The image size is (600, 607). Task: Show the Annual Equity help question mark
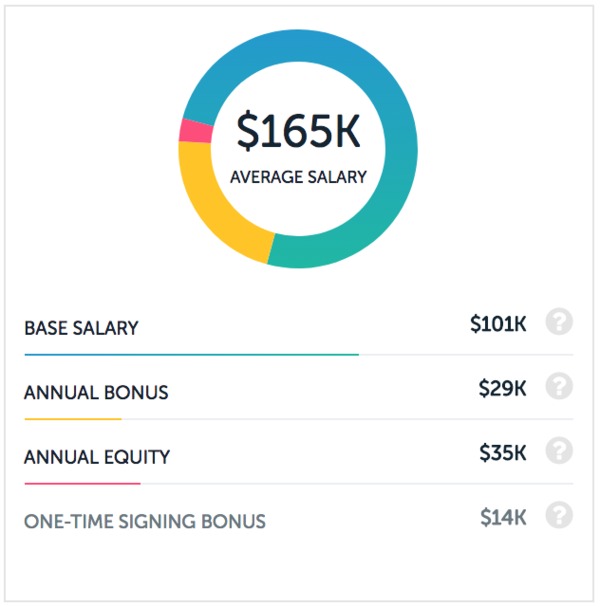pyautogui.click(x=559, y=450)
